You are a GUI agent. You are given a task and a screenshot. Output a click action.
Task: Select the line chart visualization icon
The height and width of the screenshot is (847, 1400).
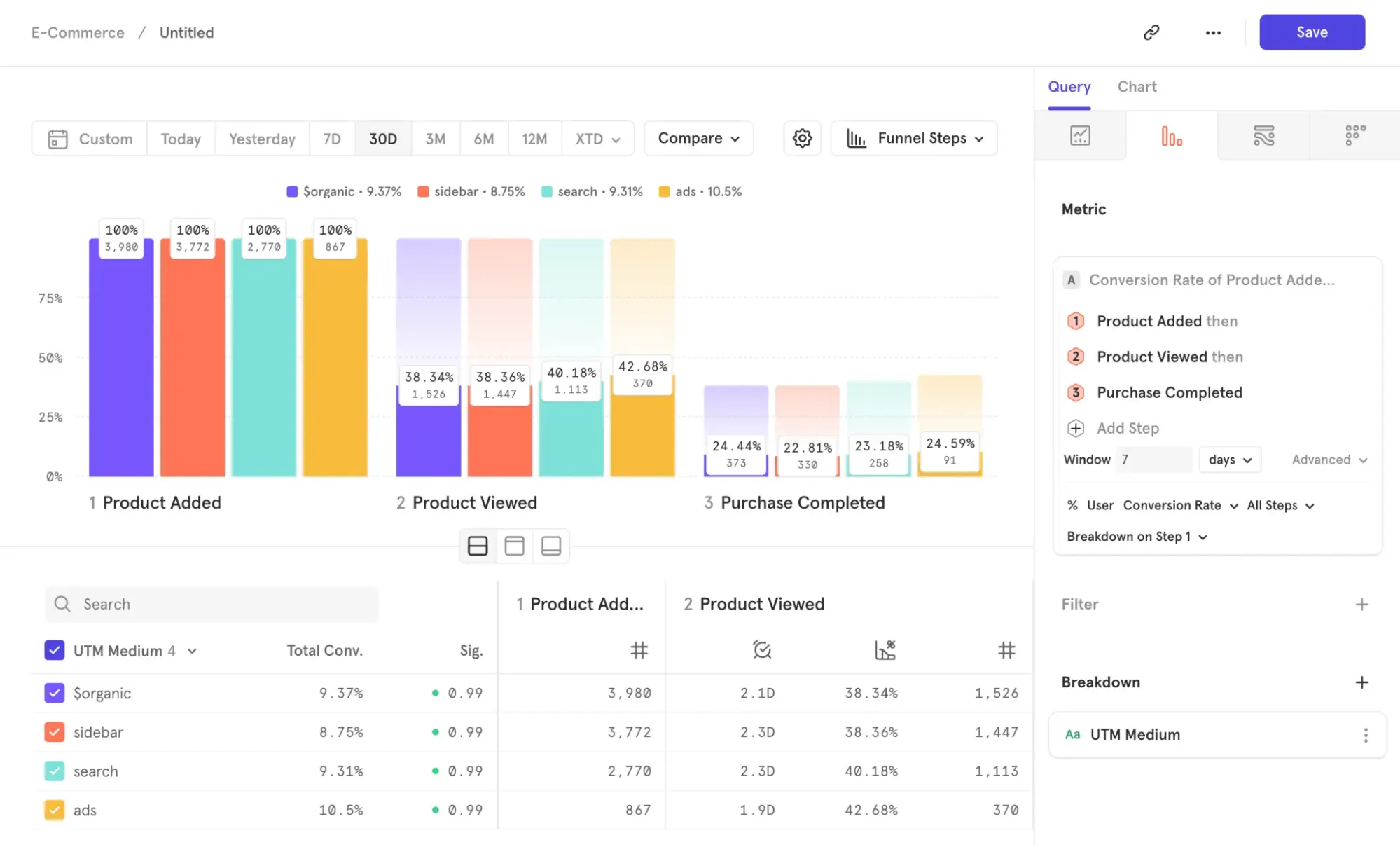(x=1081, y=135)
